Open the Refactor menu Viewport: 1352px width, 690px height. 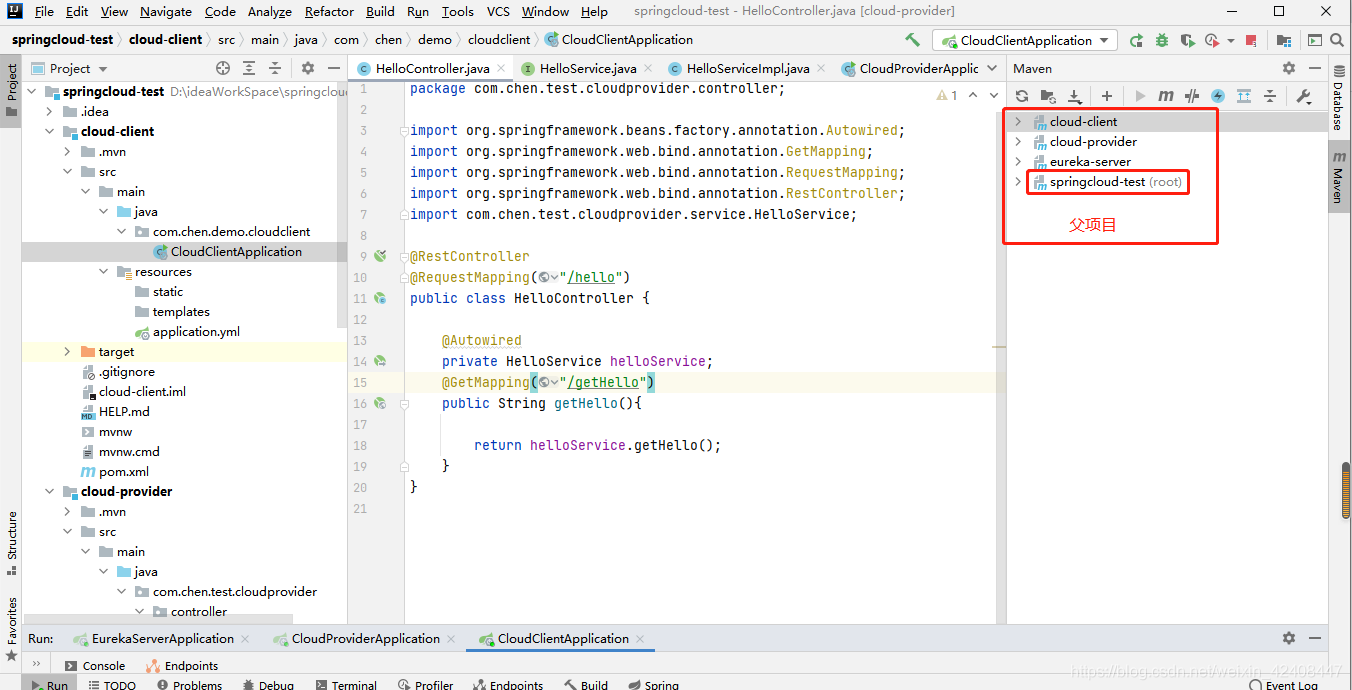coord(329,12)
